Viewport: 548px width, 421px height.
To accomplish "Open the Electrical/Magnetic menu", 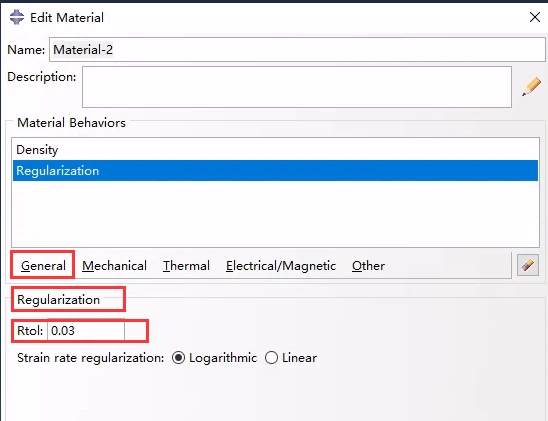I will (x=281, y=266).
